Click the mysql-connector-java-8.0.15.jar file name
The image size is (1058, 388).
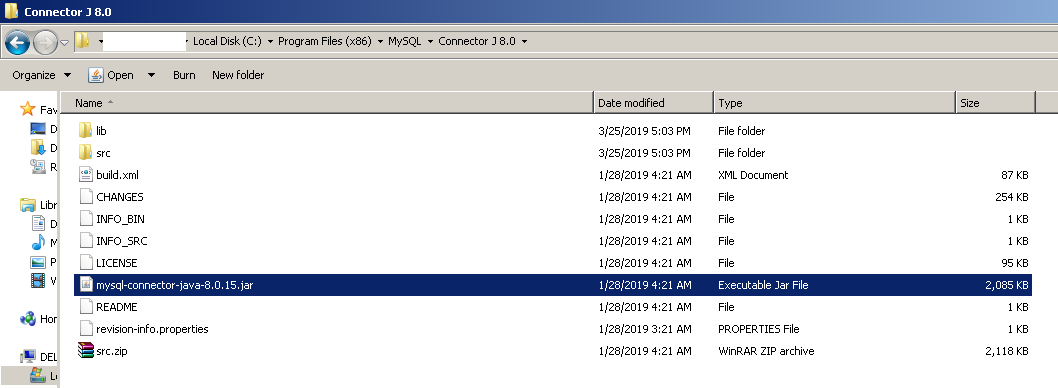[x=175, y=285]
